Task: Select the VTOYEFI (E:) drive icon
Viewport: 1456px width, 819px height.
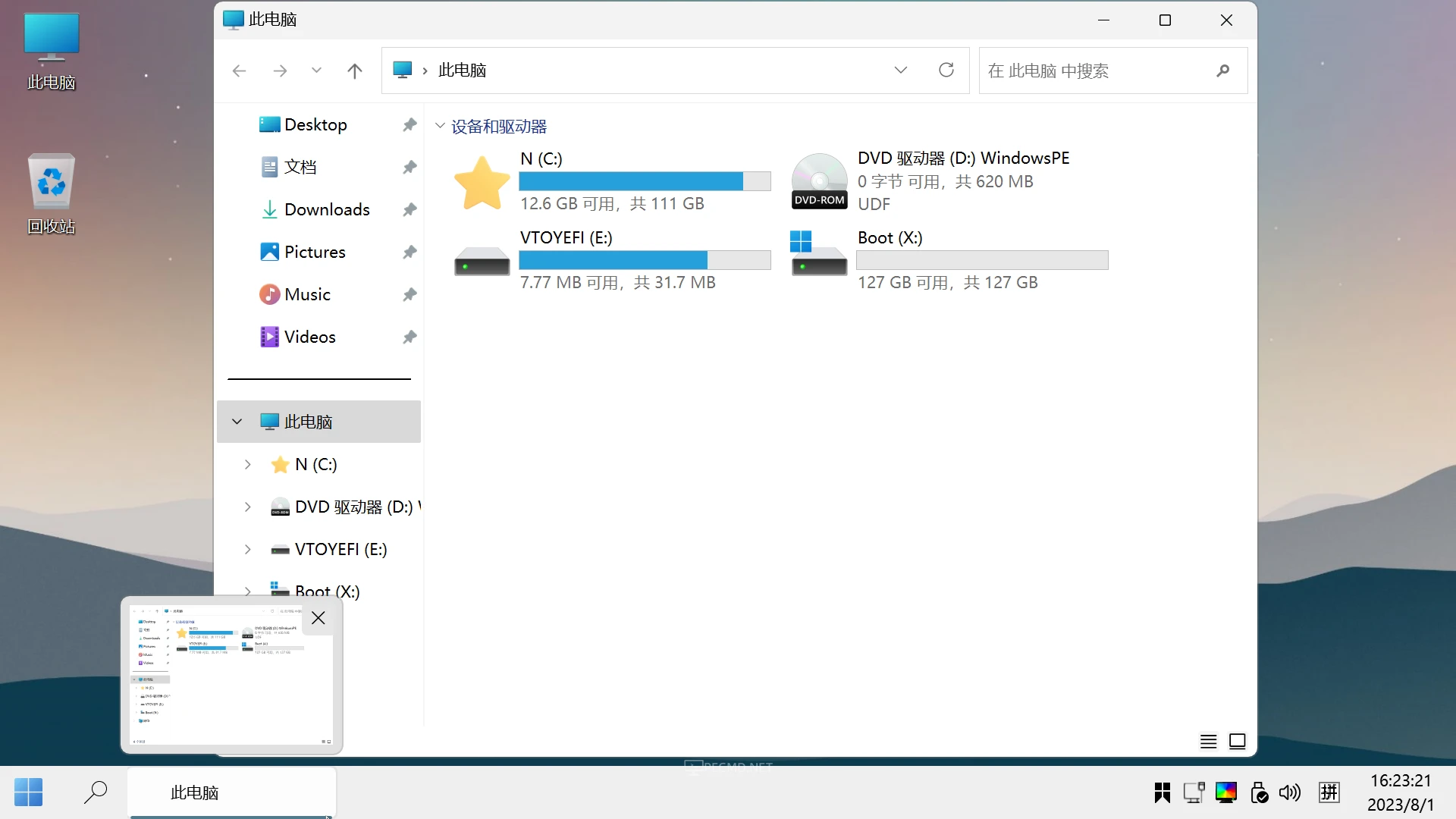Action: click(482, 262)
